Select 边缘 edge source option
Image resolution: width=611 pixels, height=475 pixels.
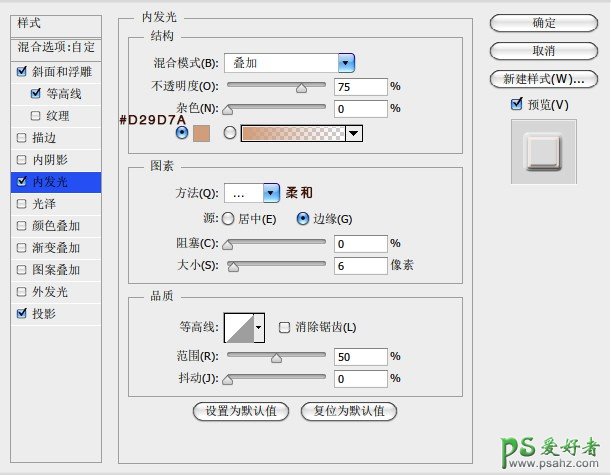[x=303, y=218]
